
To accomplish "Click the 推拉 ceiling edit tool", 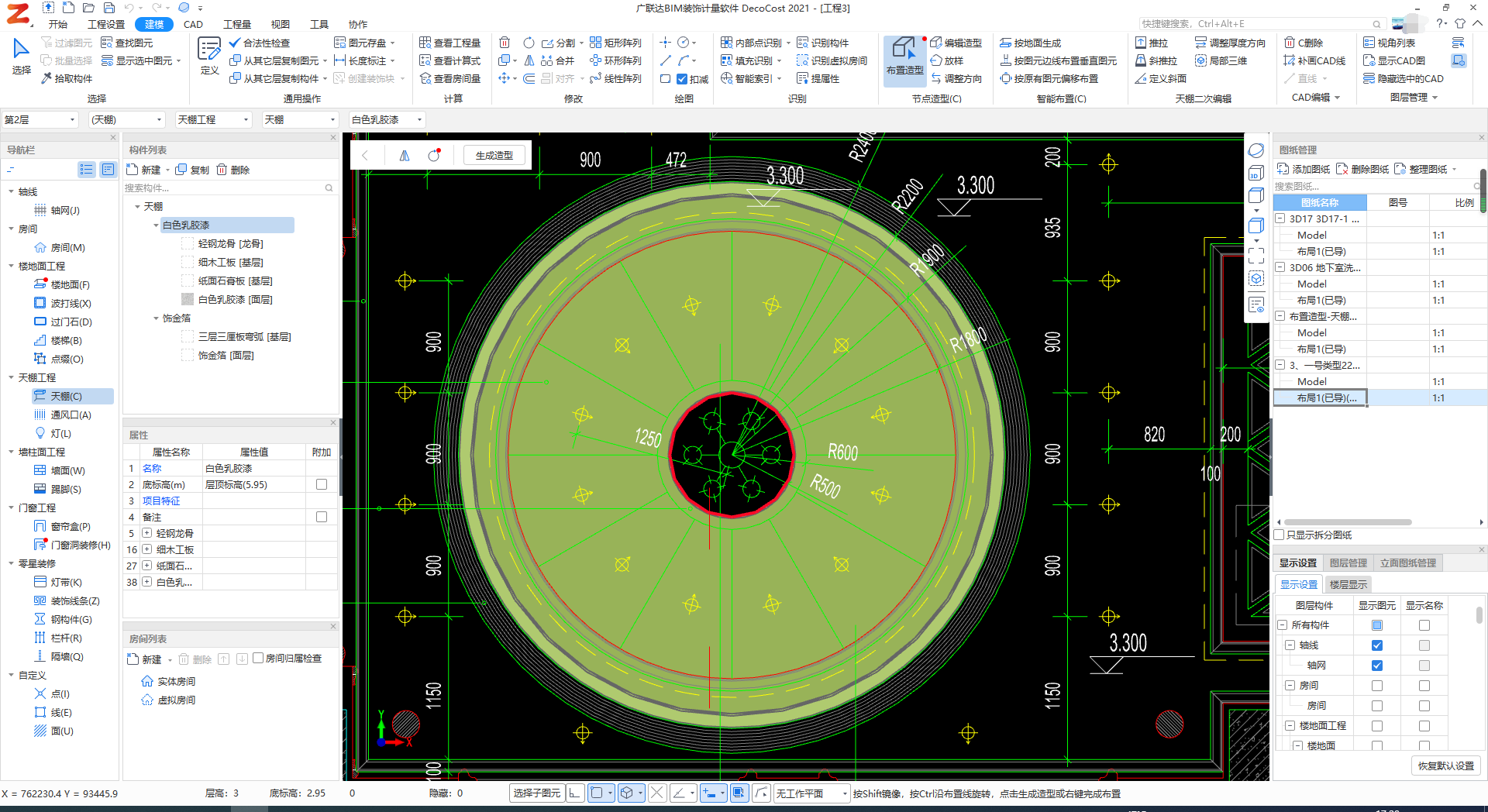I will coord(1152,43).
